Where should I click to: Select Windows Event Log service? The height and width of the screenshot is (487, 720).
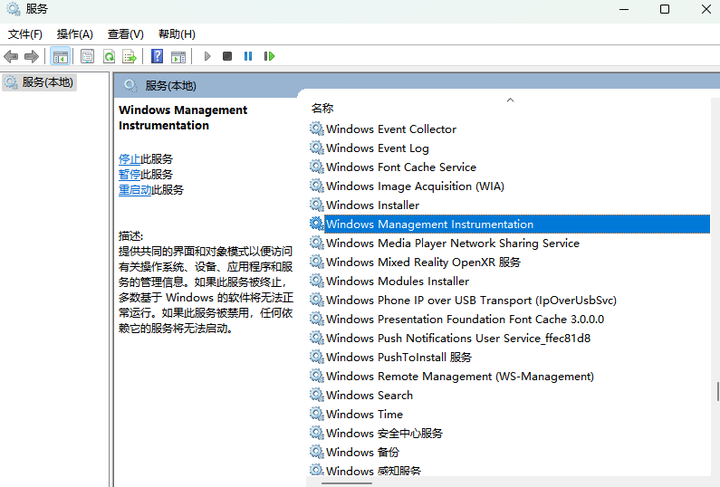[x=377, y=148]
